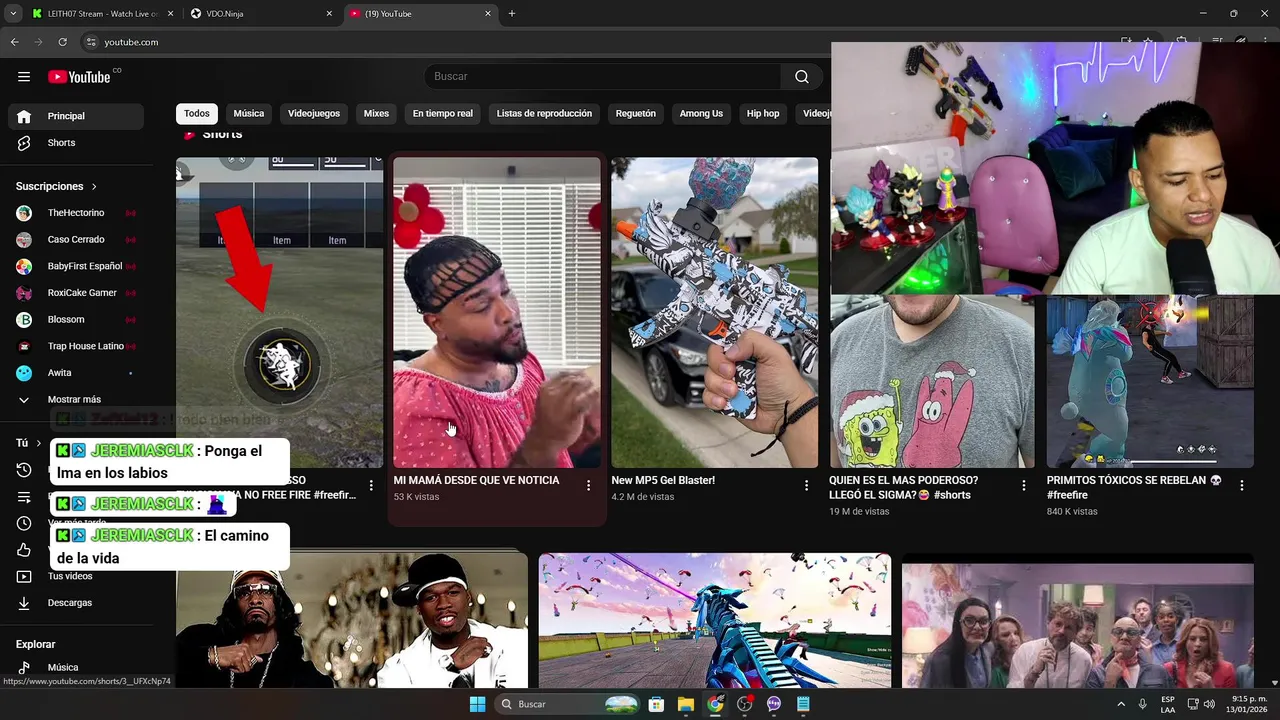Screen dimensions: 1280x720
Task: Click the search magnifier button
Action: (x=801, y=77)
